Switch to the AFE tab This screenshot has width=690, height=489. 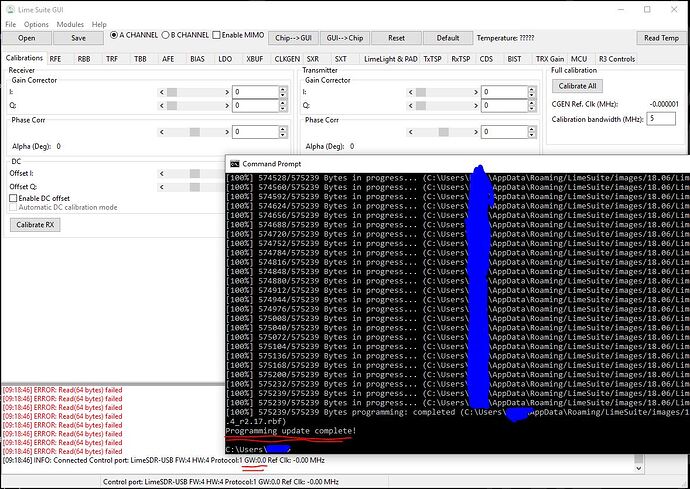168,59
